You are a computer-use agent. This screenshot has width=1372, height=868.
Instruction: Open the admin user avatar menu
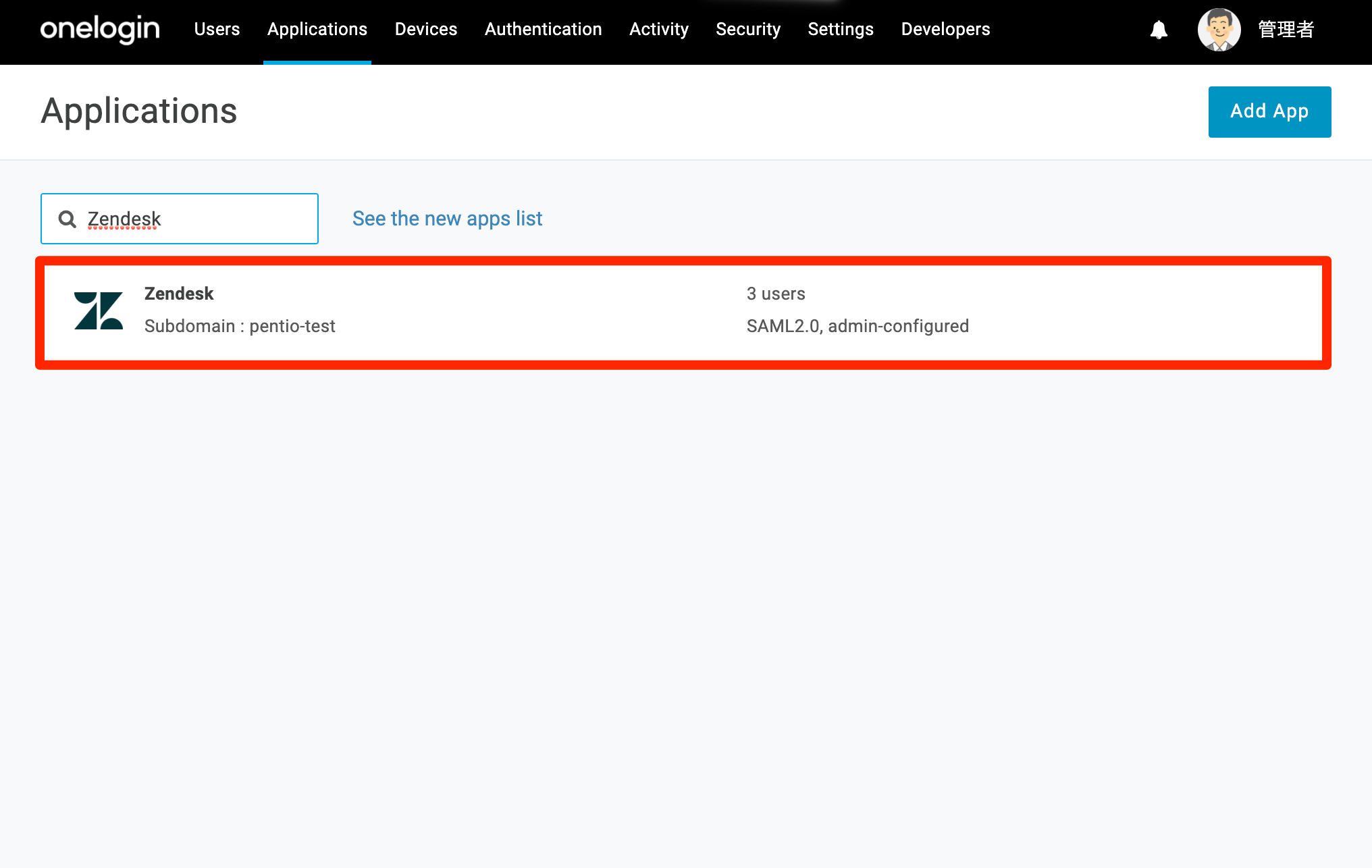1219,30
